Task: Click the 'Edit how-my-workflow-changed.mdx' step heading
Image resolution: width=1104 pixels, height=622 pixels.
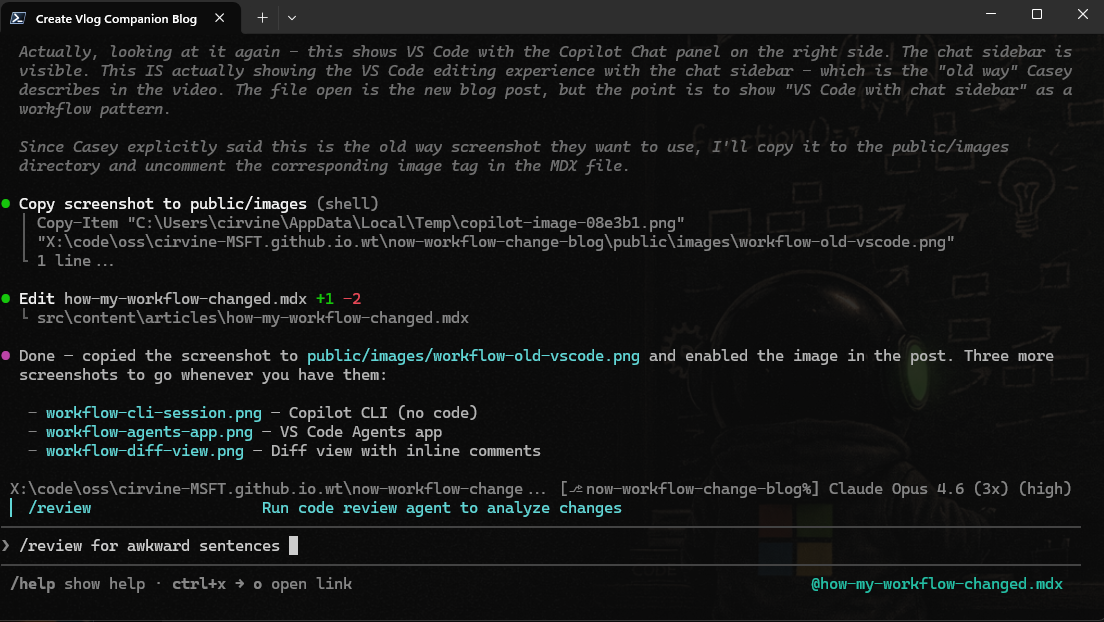Action: 163,299
